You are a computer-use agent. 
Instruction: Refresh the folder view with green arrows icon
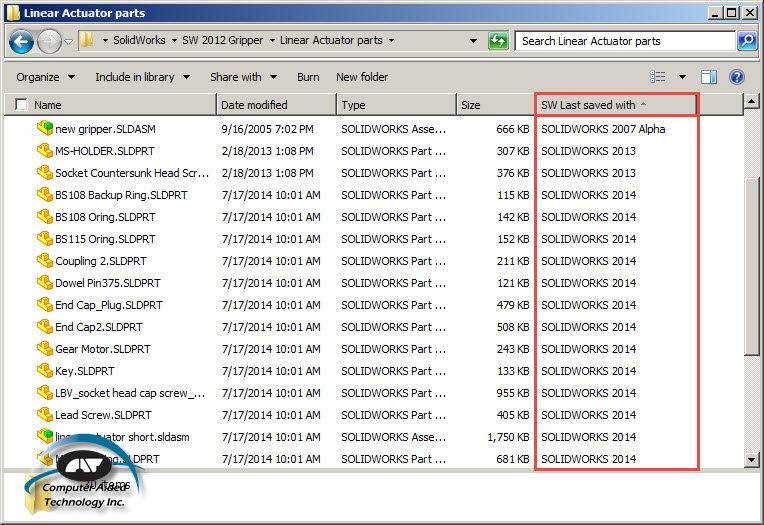point(498,41)
